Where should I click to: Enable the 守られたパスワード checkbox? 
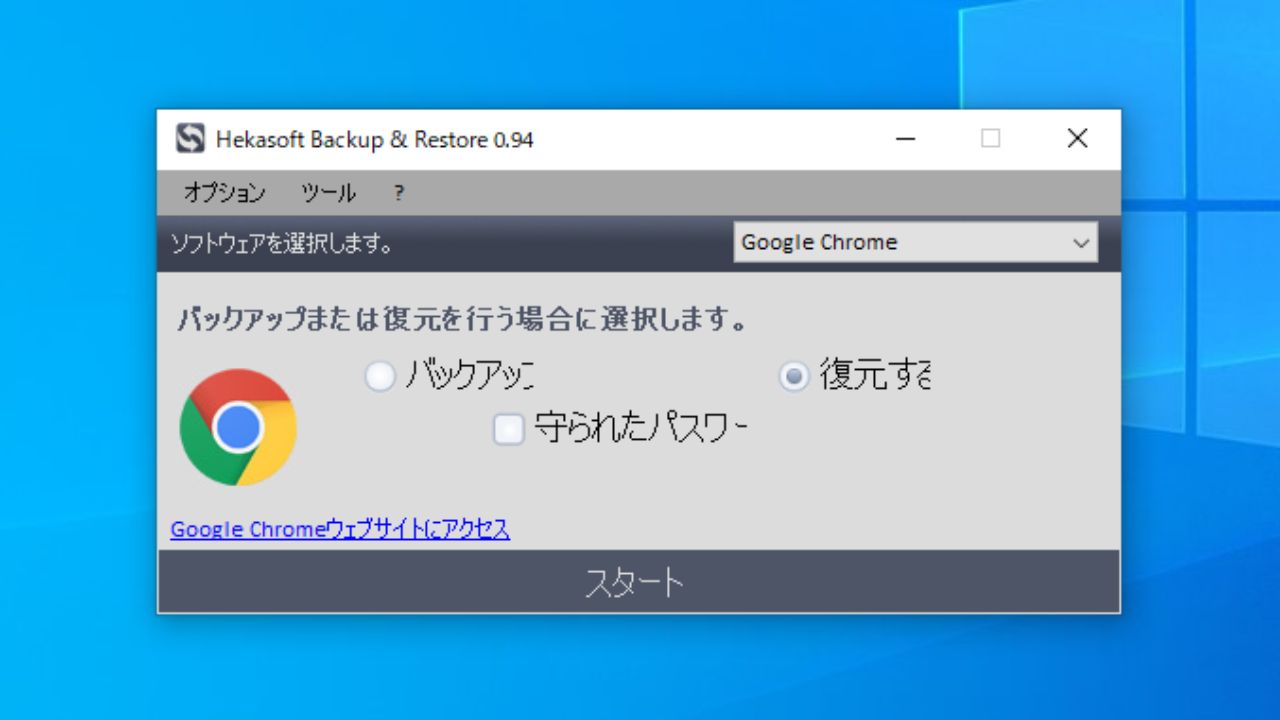tap(509, 429)
